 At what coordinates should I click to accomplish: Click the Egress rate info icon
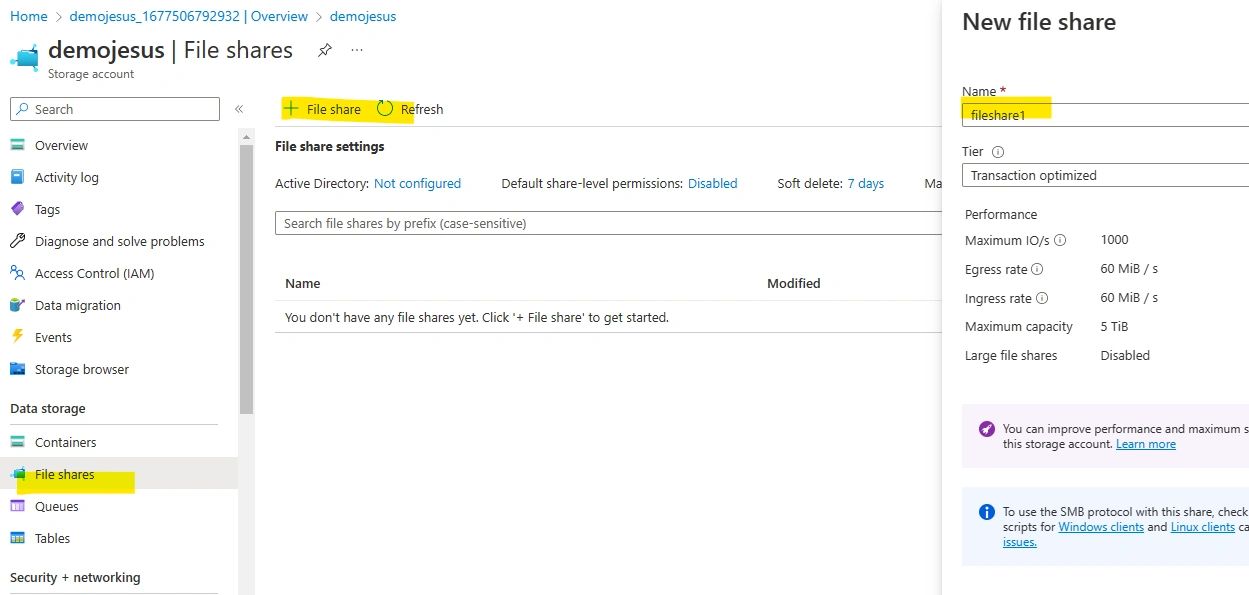click(1037, 269)
